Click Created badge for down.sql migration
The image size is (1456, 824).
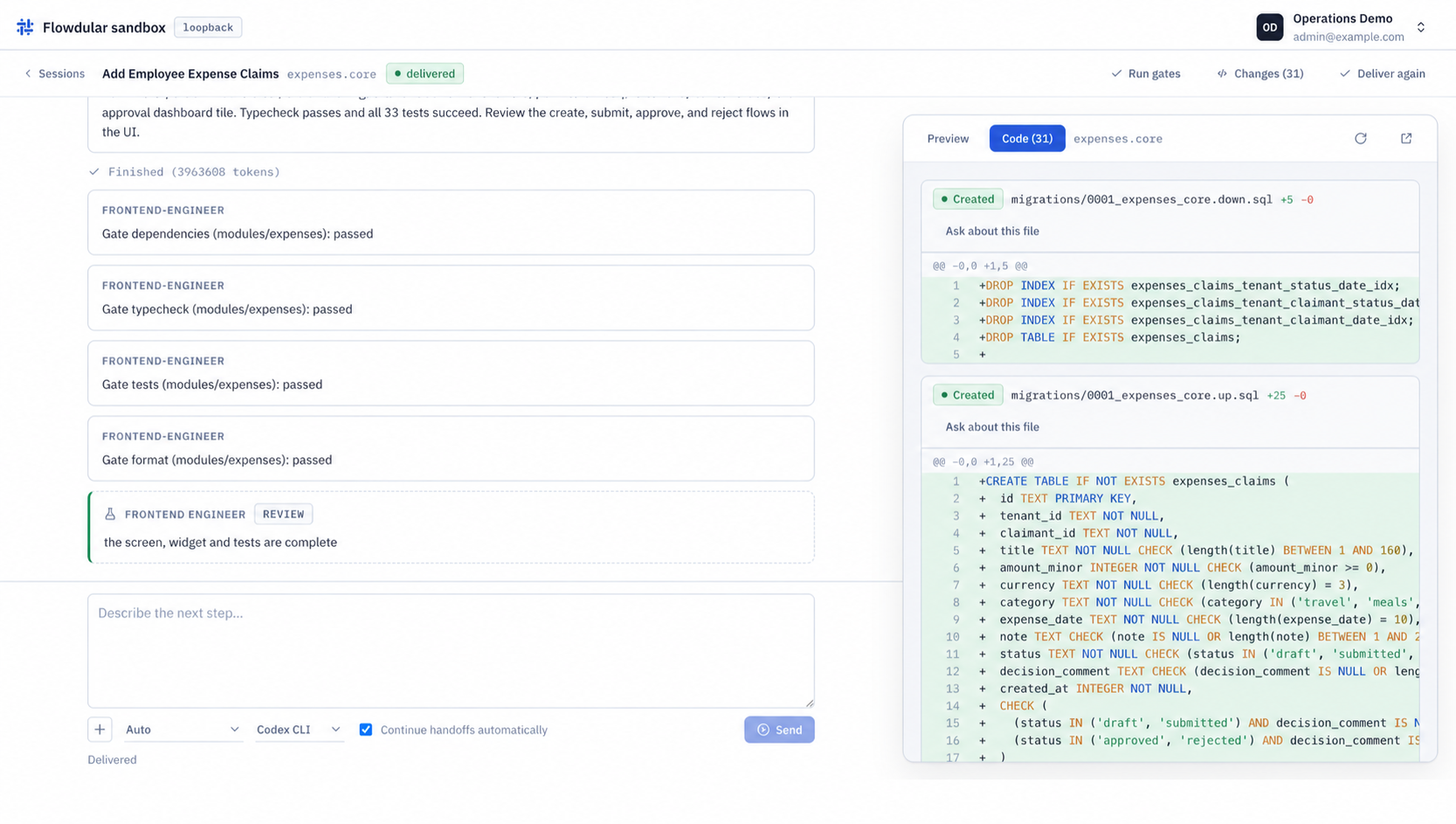click(968, 199)
